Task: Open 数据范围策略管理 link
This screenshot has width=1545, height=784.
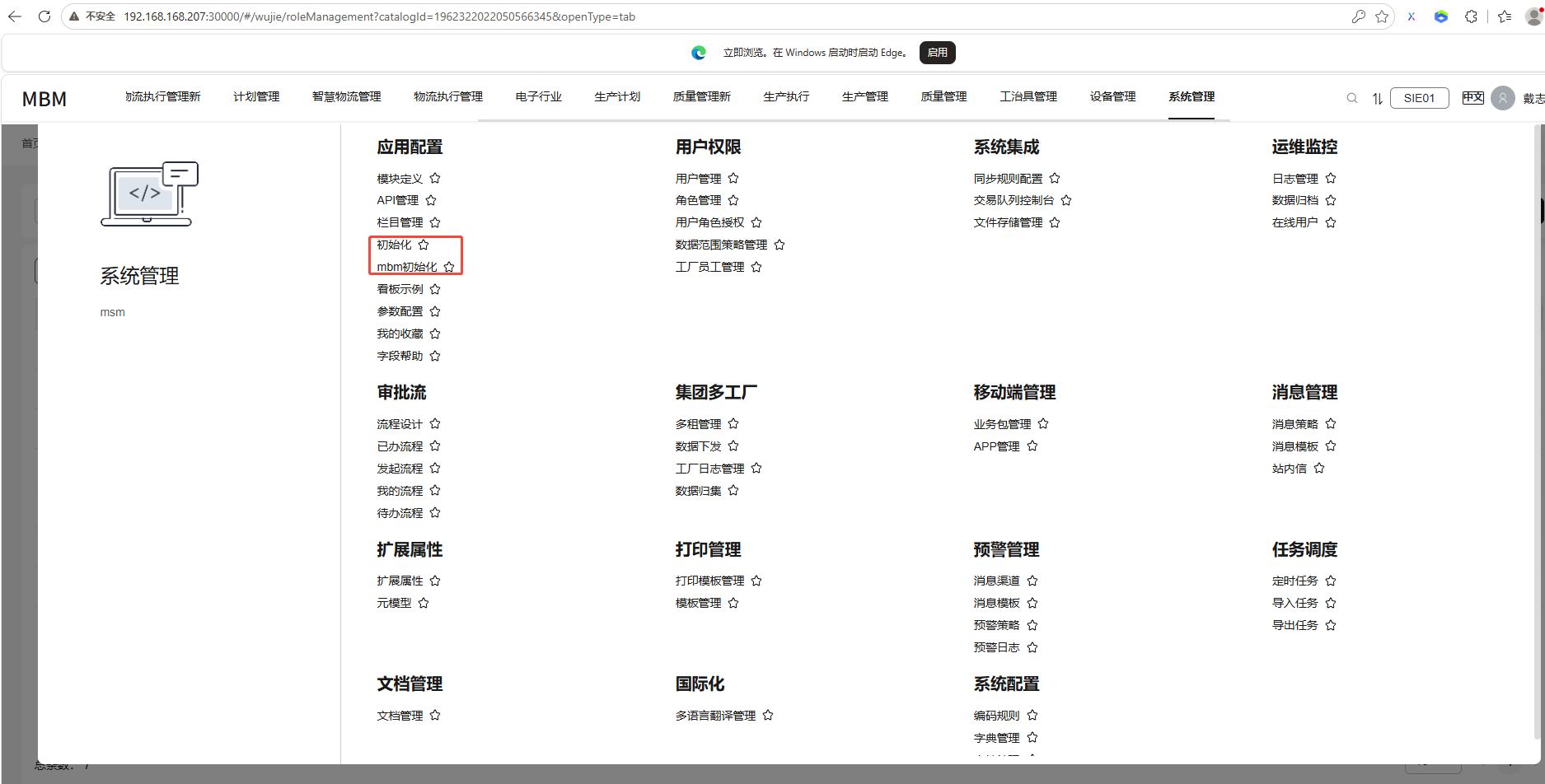Action: [721, 245]
